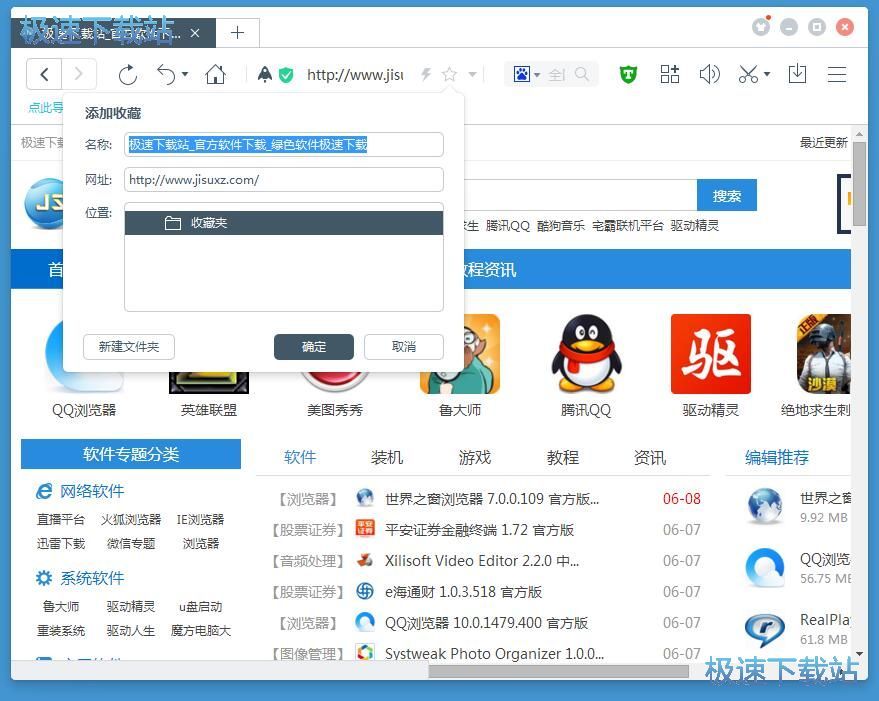The height and width of the screenshot is (701, 879).
Task: Click the browser forward arrow
Action: click(x=78, y=74)
